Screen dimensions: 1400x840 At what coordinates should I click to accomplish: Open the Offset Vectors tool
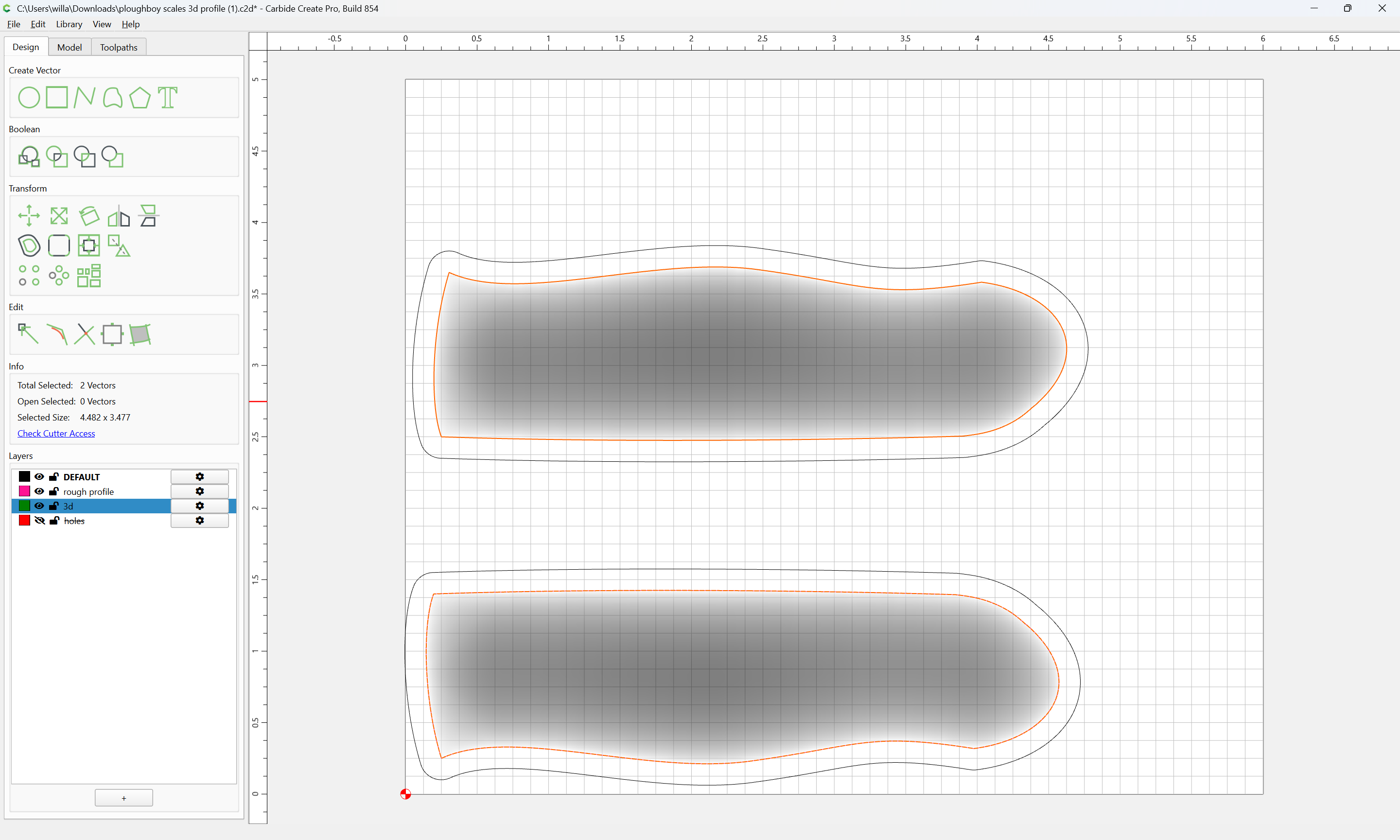pos(29,245)
